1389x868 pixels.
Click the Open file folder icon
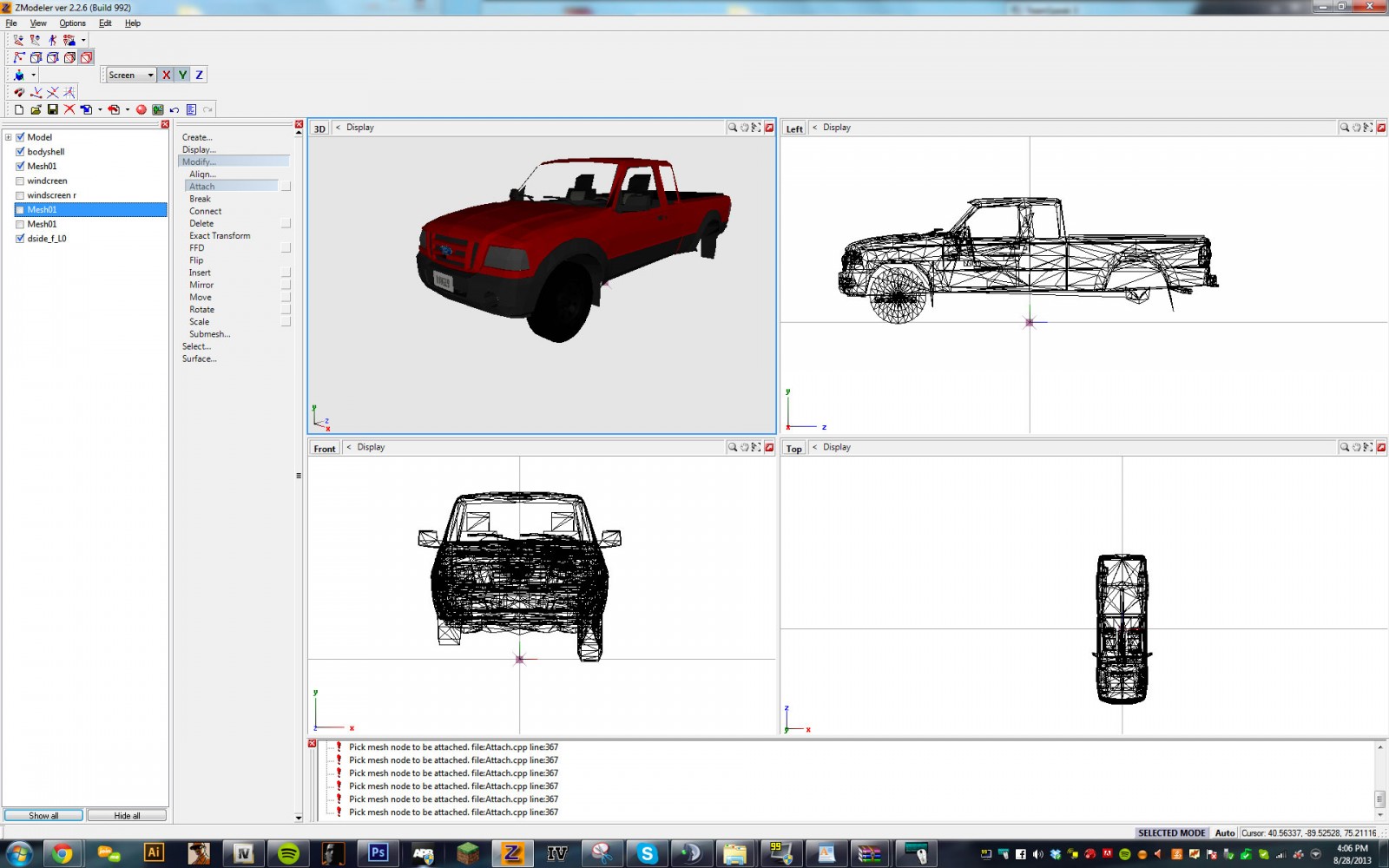click(x=36, y=109)
